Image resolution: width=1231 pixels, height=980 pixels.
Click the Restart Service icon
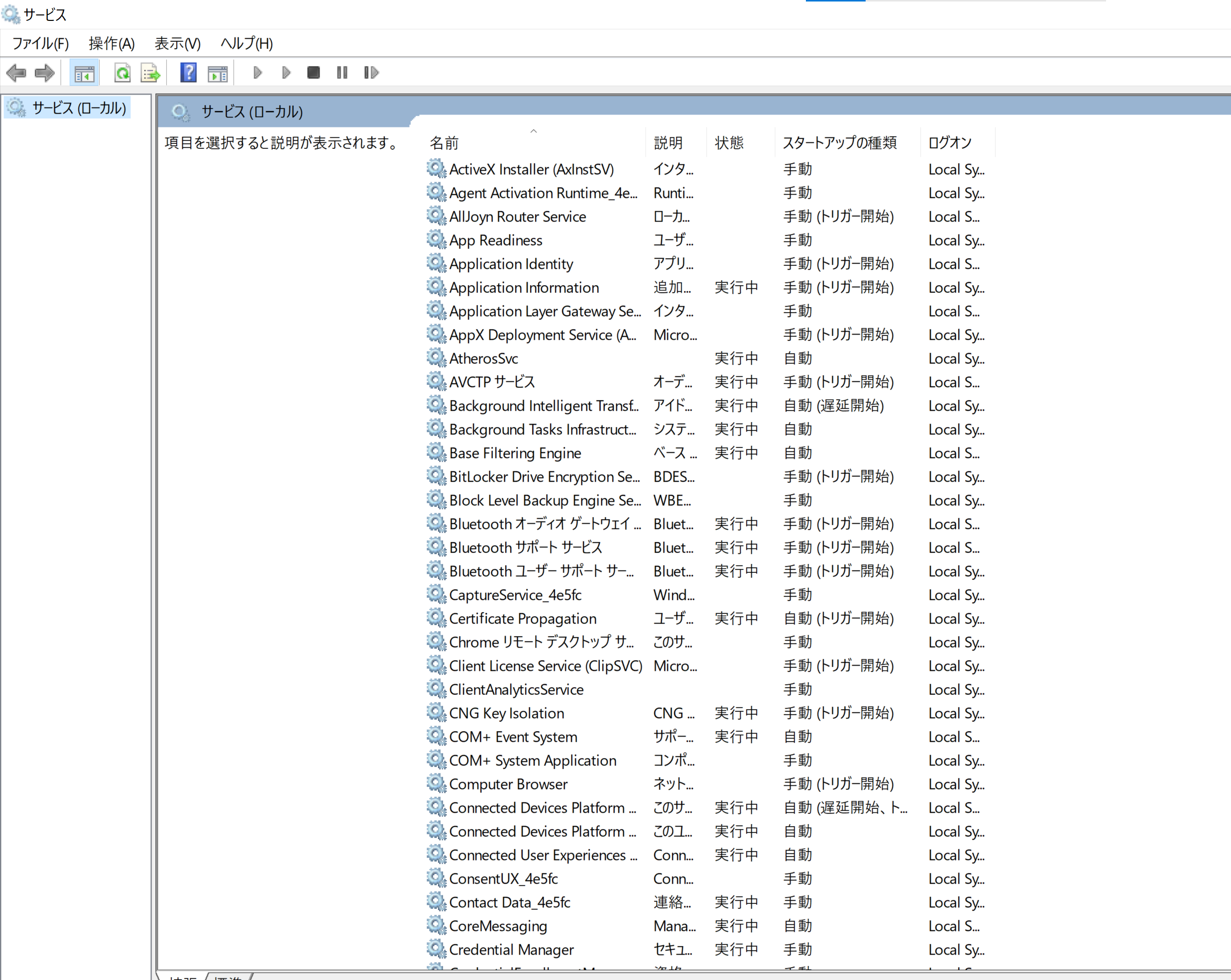(x=371, y=73)
